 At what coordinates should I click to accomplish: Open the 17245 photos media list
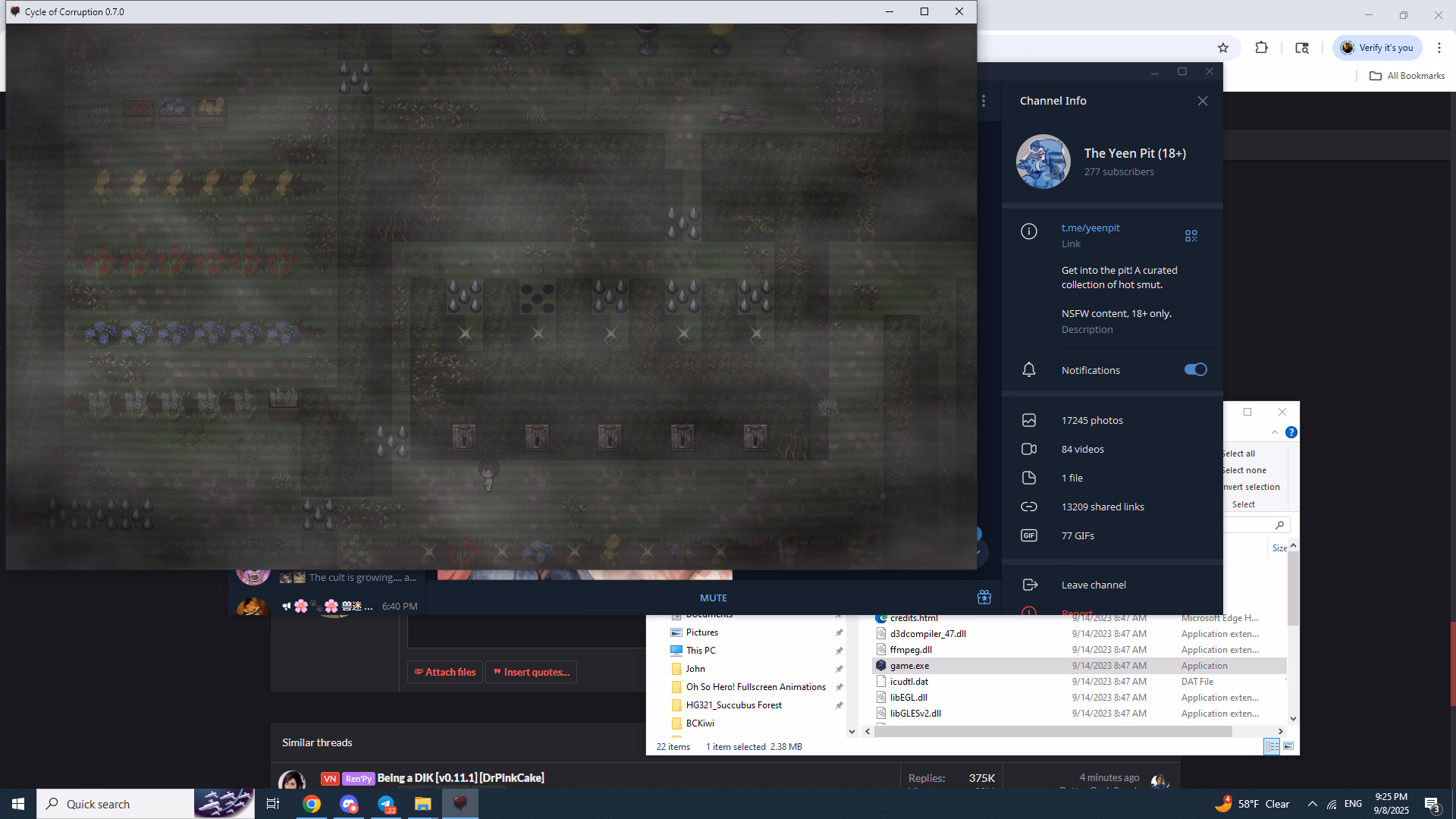(x=1091, y=421)
